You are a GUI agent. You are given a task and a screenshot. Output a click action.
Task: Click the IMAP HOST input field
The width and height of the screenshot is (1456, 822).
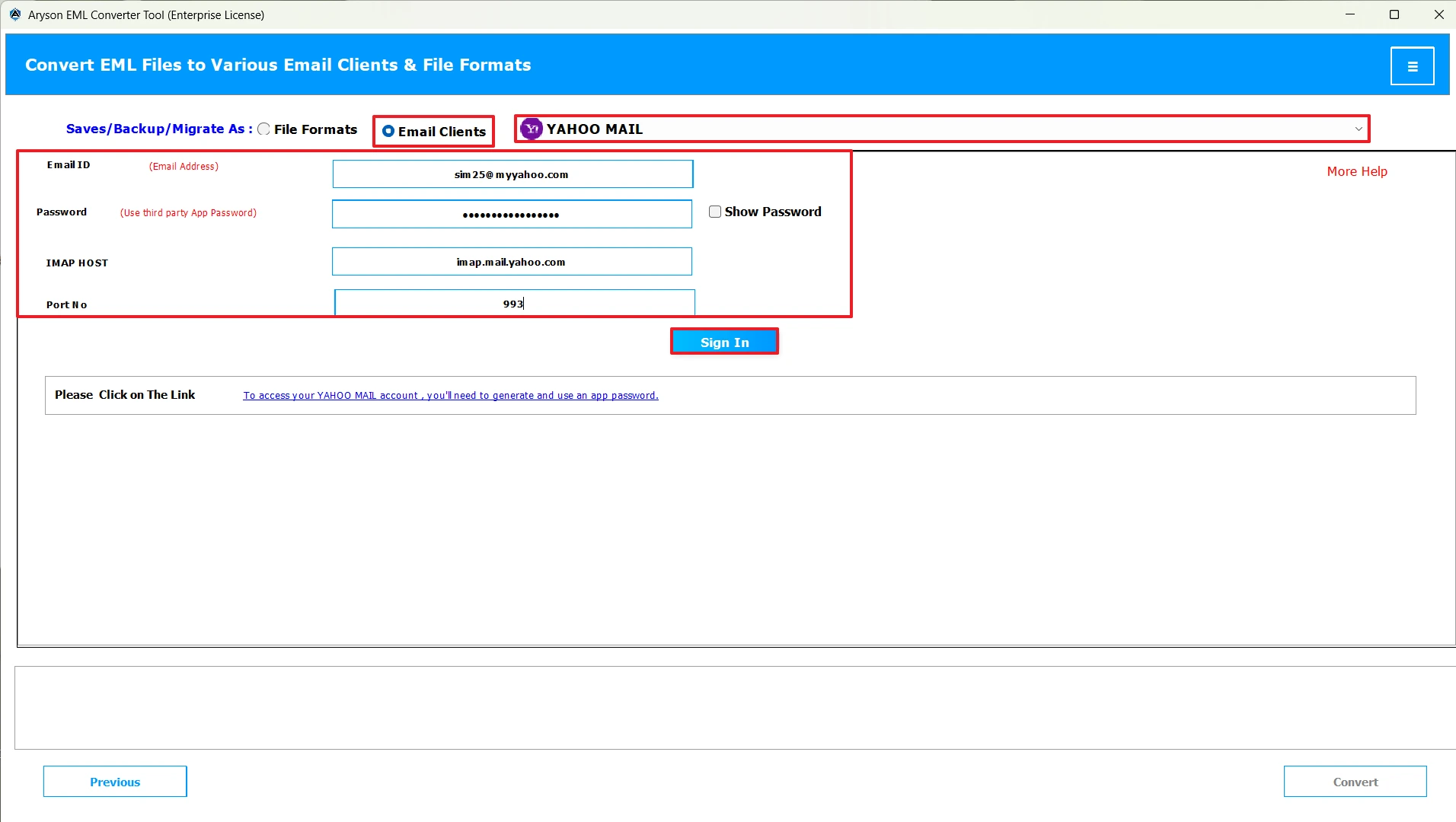512,262
